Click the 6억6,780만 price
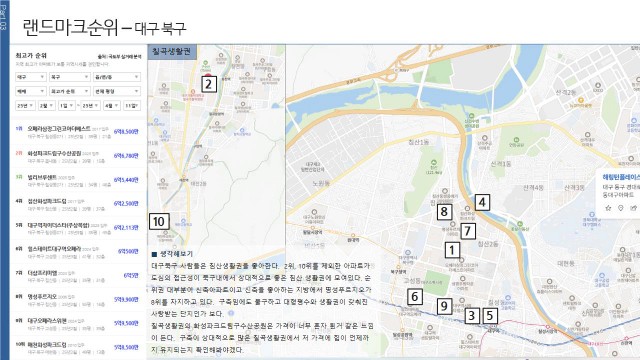640x360 pixels. [x=126, y=156]
